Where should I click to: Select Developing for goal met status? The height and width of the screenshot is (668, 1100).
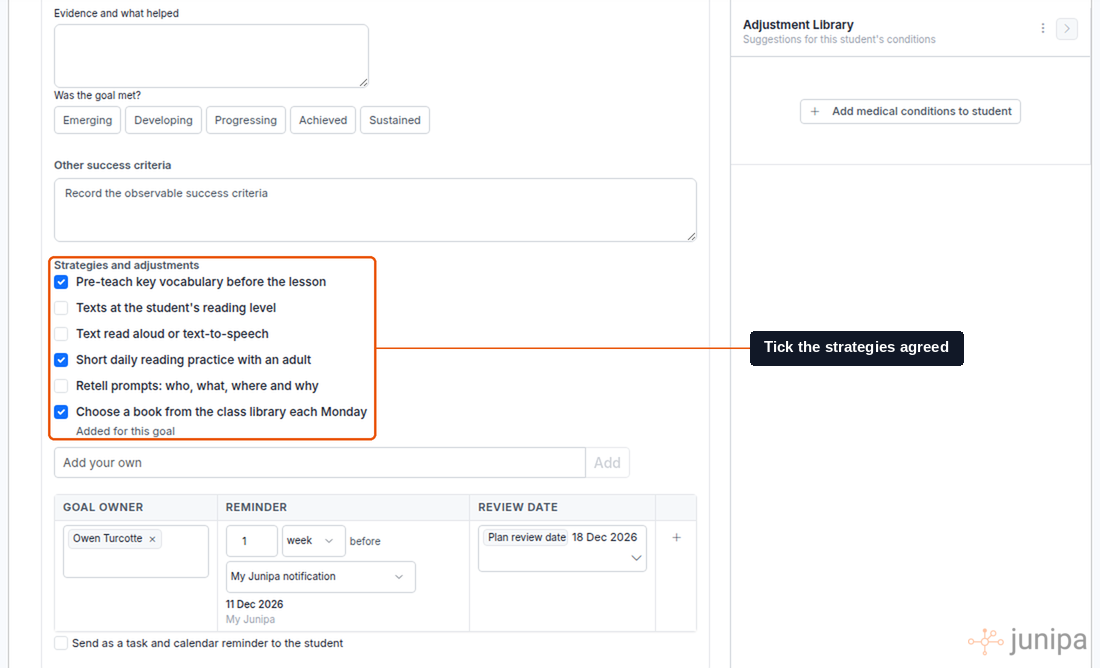tap(163, 120)
